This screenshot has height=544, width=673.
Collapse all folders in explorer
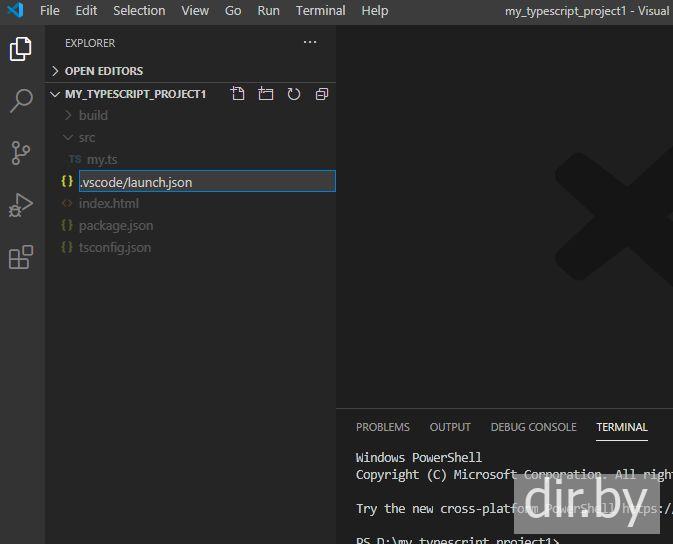(321, 94)
